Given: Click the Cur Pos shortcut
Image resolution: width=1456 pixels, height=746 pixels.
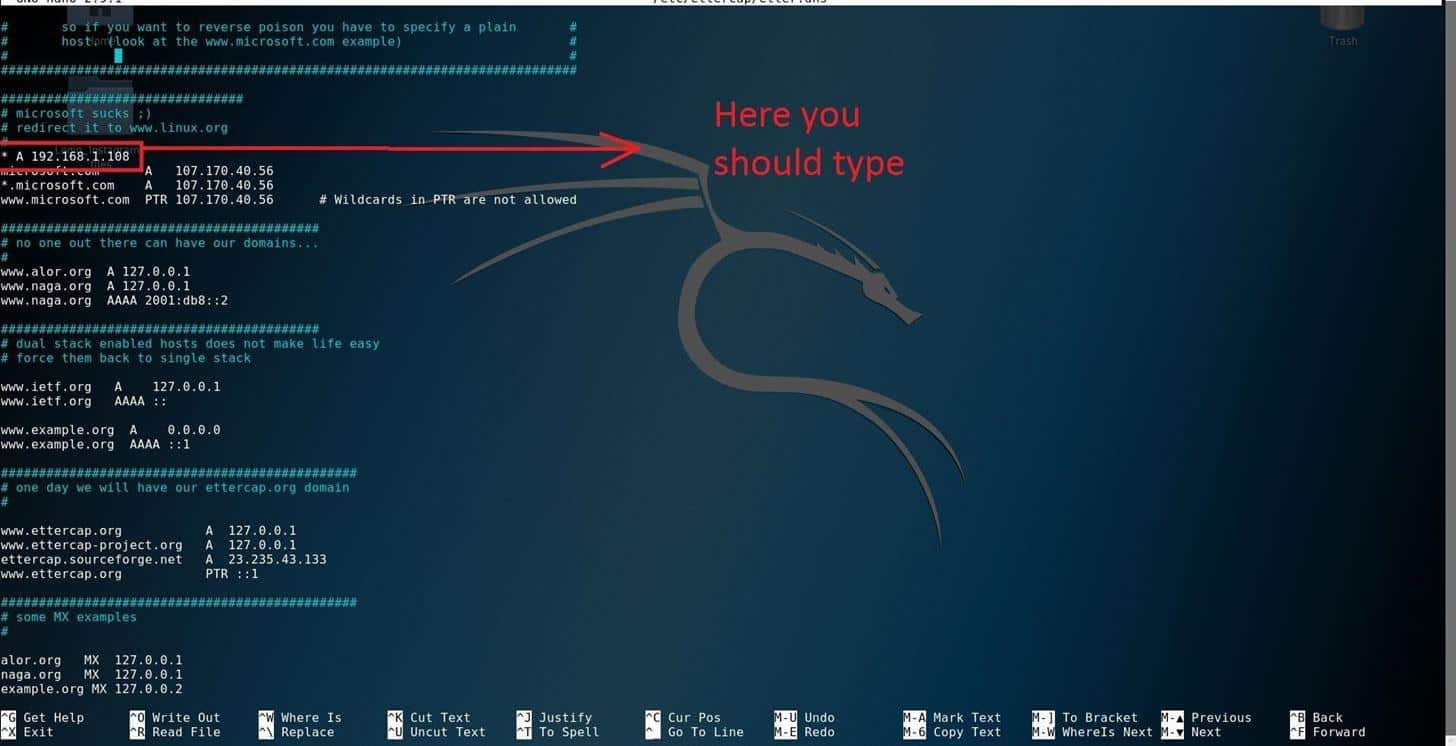Looking at the screenshot, I should pos(683,718).
